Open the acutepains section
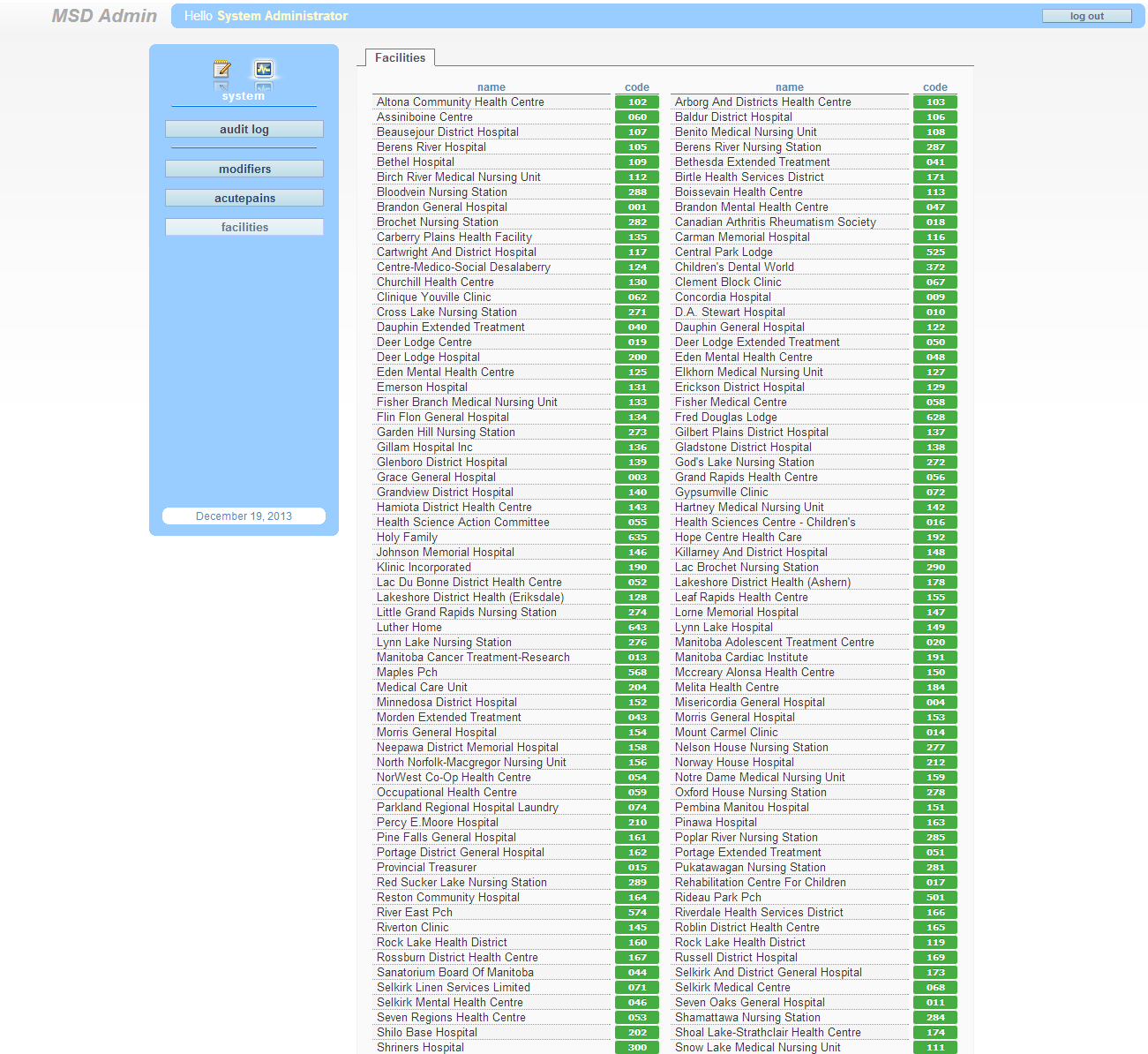The height and width of the screenshot is (1054, 1148). (244, 198)
